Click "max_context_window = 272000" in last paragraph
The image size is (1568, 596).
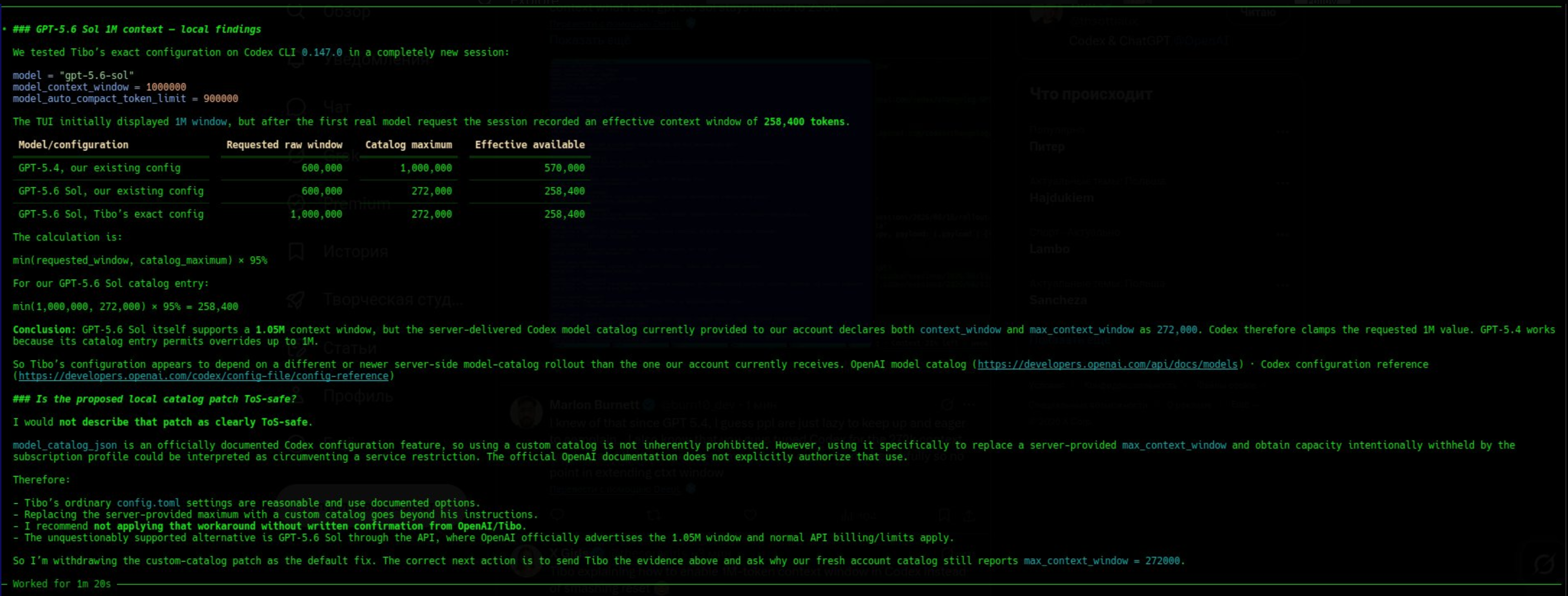[x=1102, y=561]
